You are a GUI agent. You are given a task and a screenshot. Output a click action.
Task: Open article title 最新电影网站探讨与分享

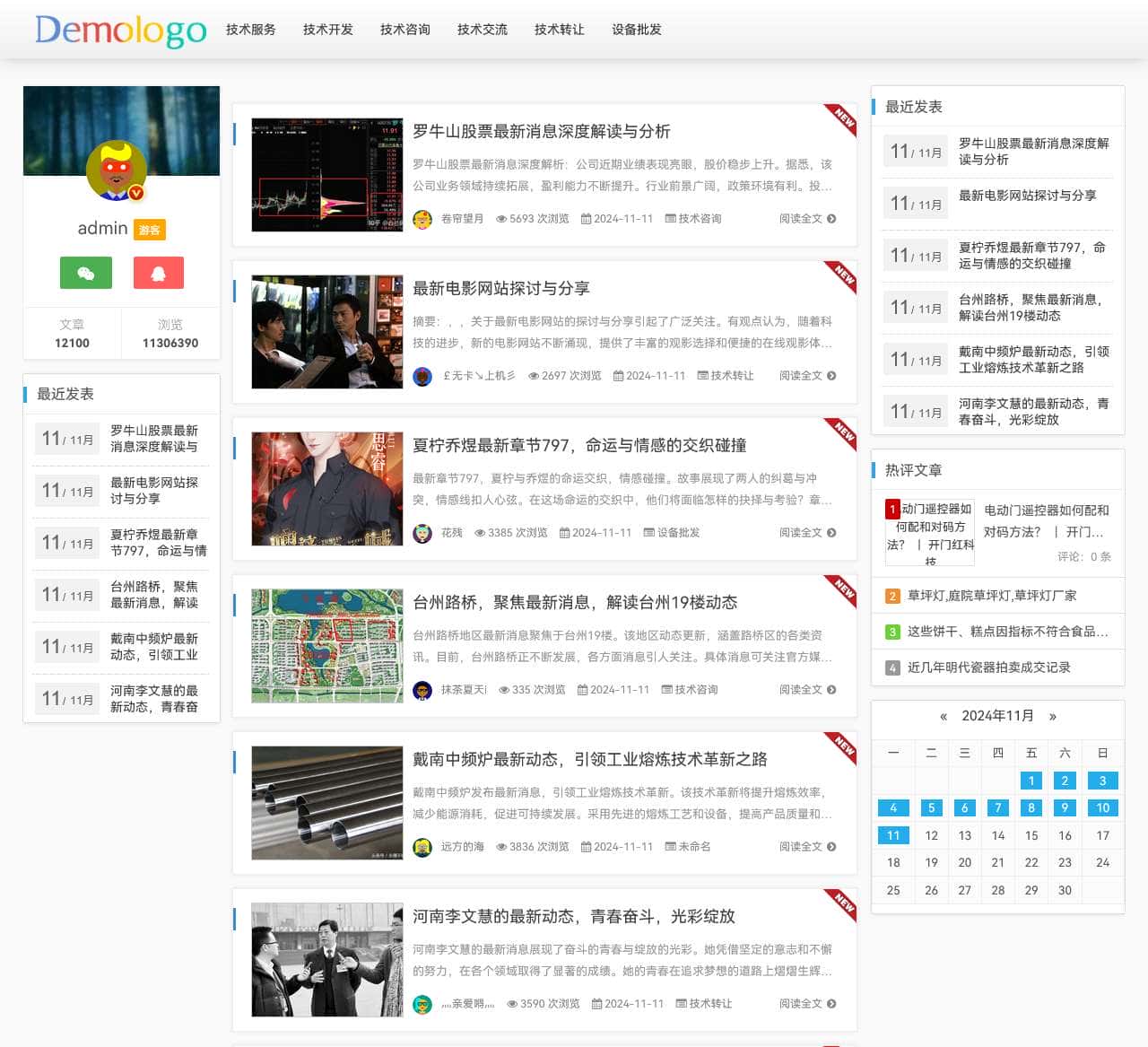click(x=500, y=288)
